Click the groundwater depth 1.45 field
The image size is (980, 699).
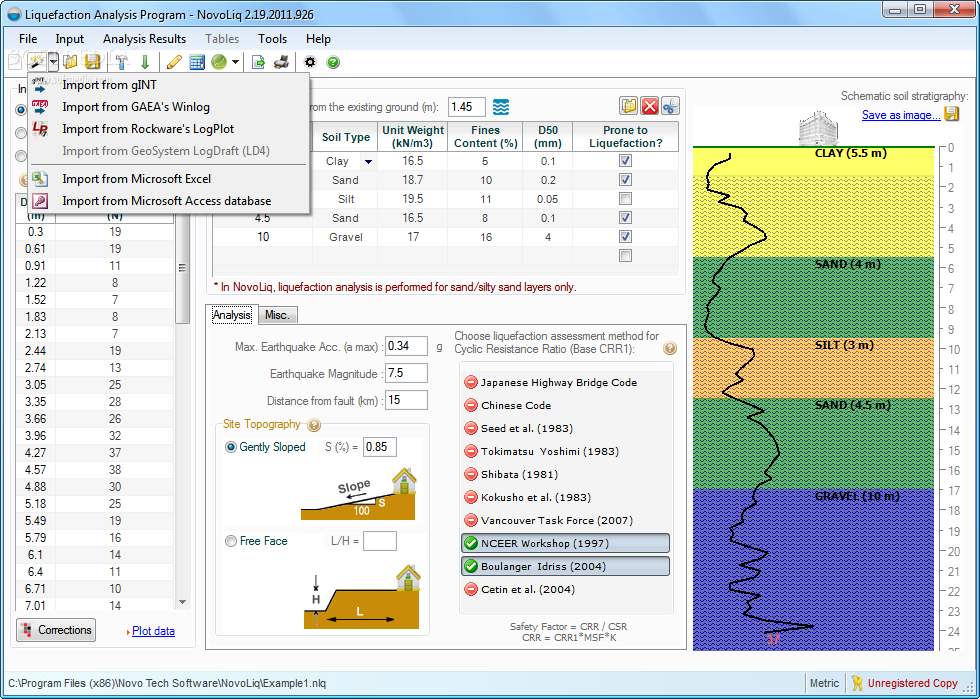[x=467, y=107]
